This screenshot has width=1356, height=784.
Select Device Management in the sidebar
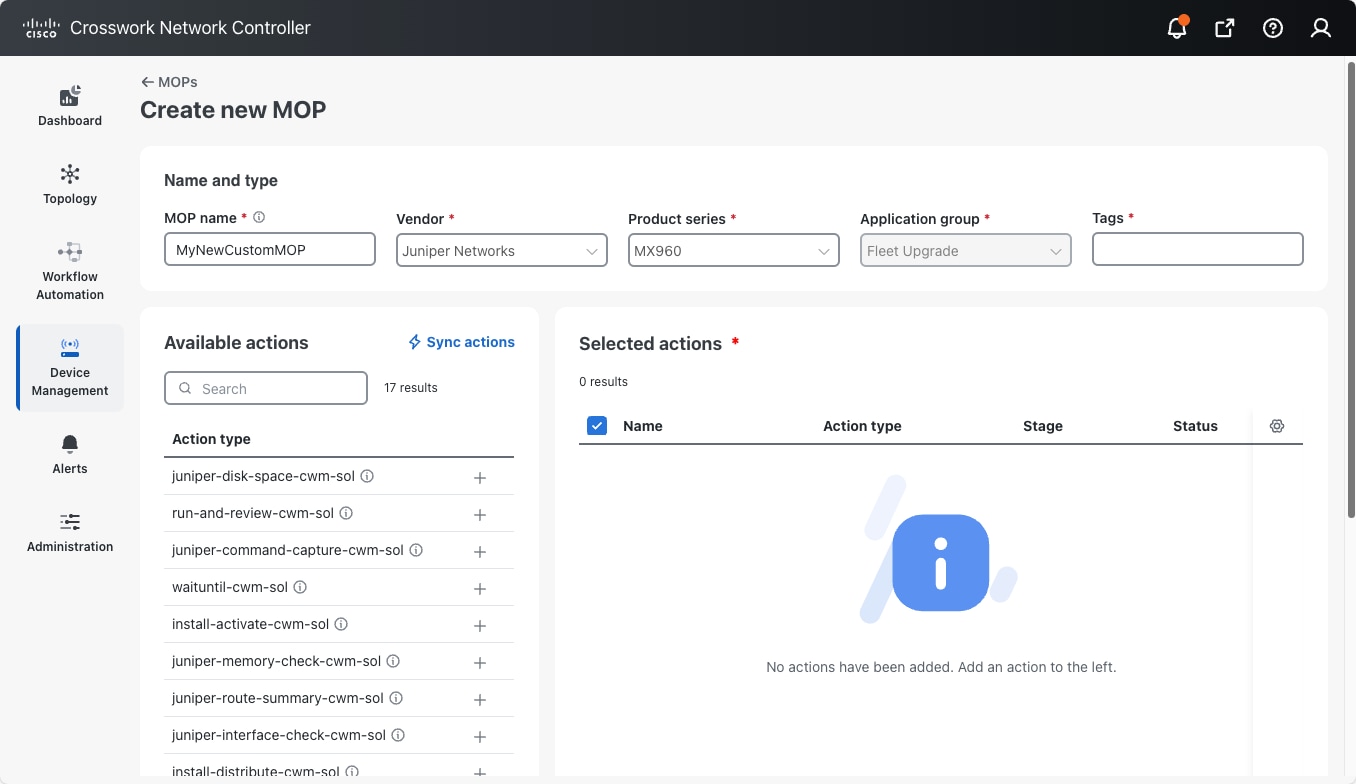coord(69,368)
